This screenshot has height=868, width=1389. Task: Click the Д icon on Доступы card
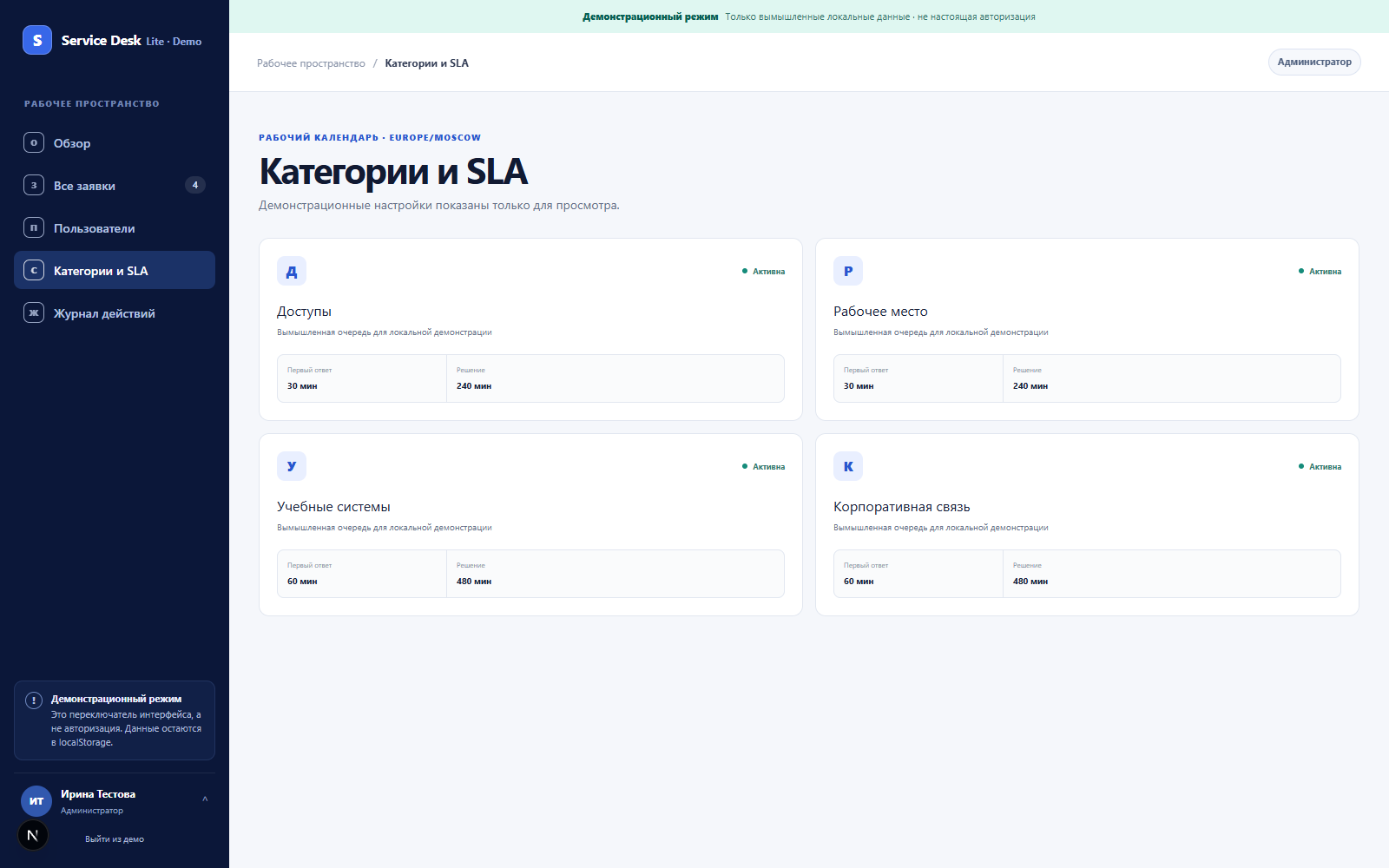pos(292,271)
